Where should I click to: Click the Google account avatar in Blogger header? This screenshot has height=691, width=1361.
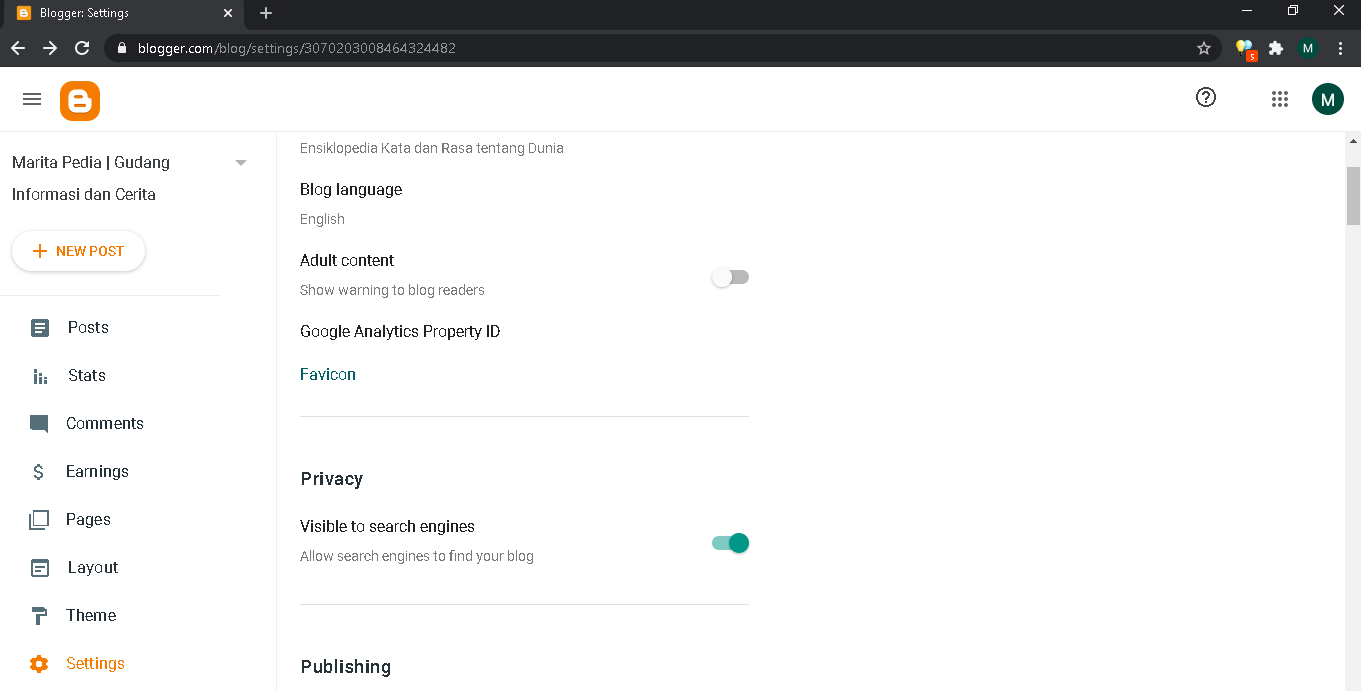[x=1327, y=99]
